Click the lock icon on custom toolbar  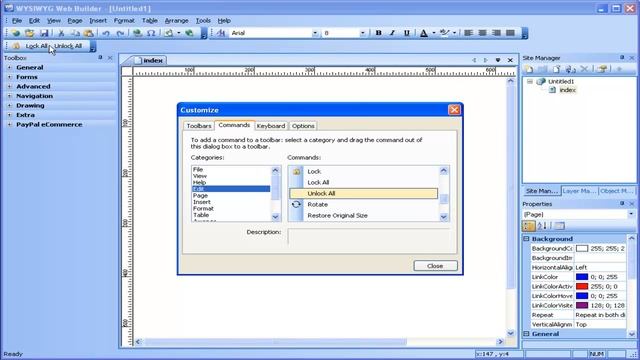[16, 46]
